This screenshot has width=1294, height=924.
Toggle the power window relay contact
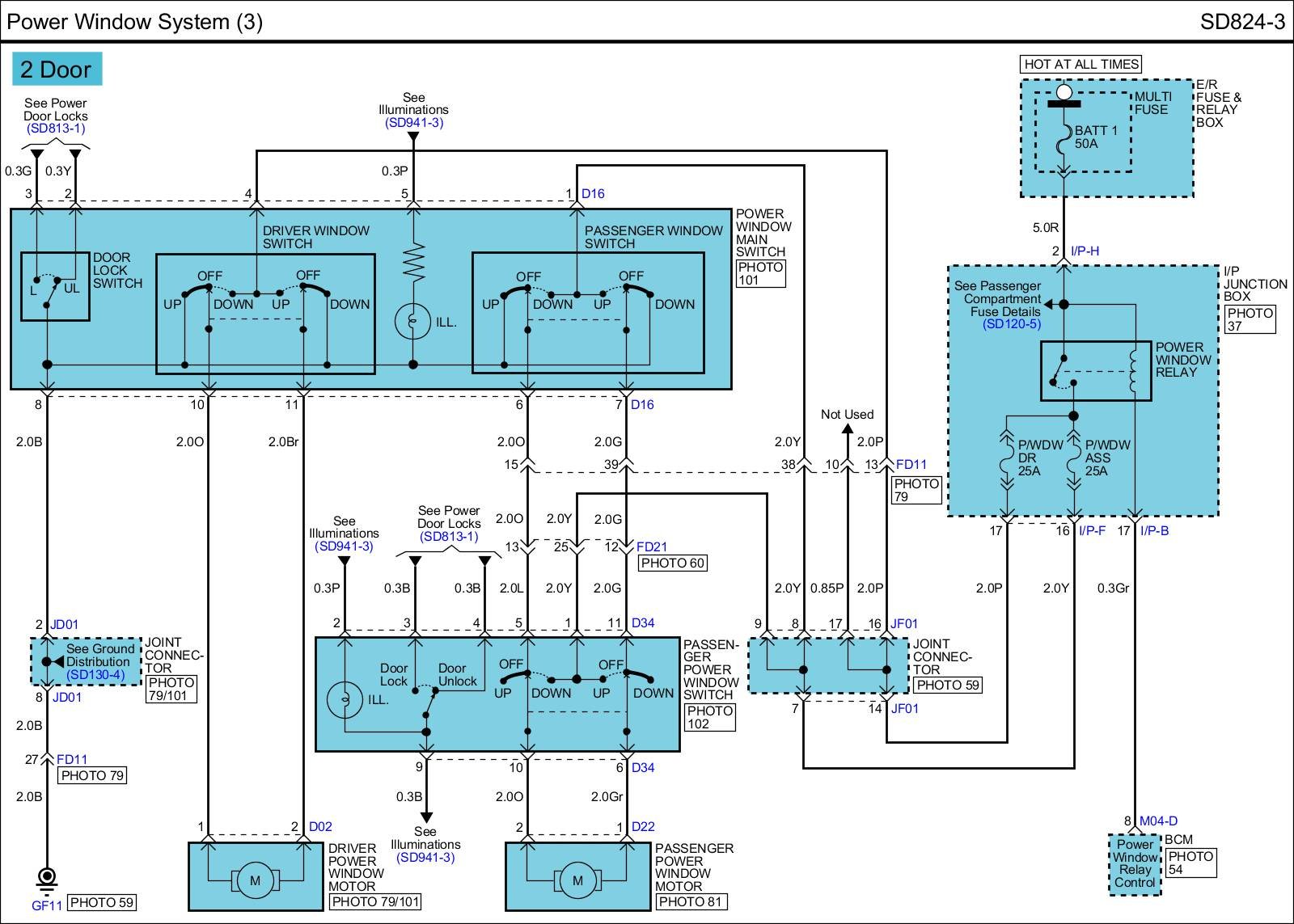(x=1061, y=371)
